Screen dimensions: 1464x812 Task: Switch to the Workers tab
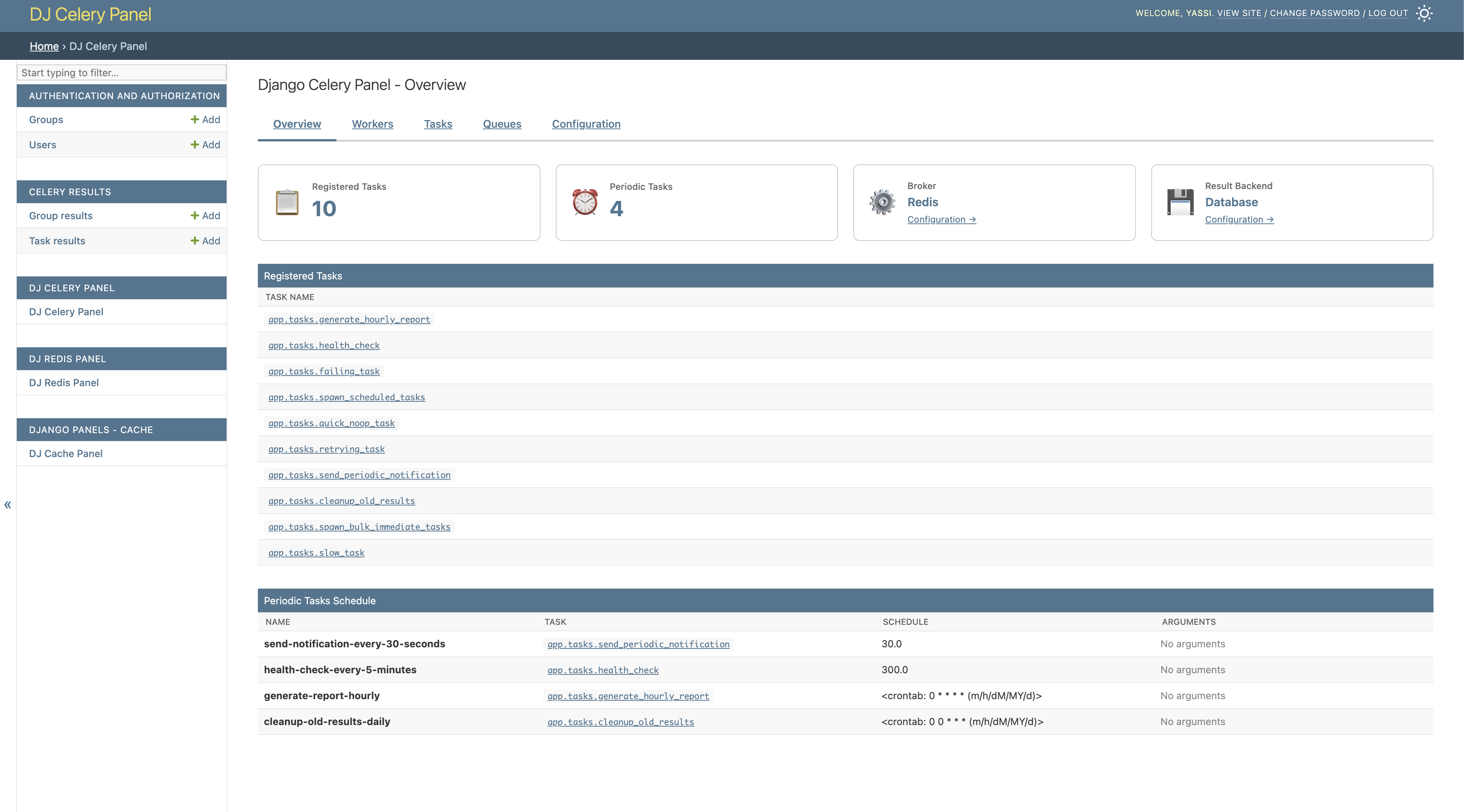pos(372,124)
